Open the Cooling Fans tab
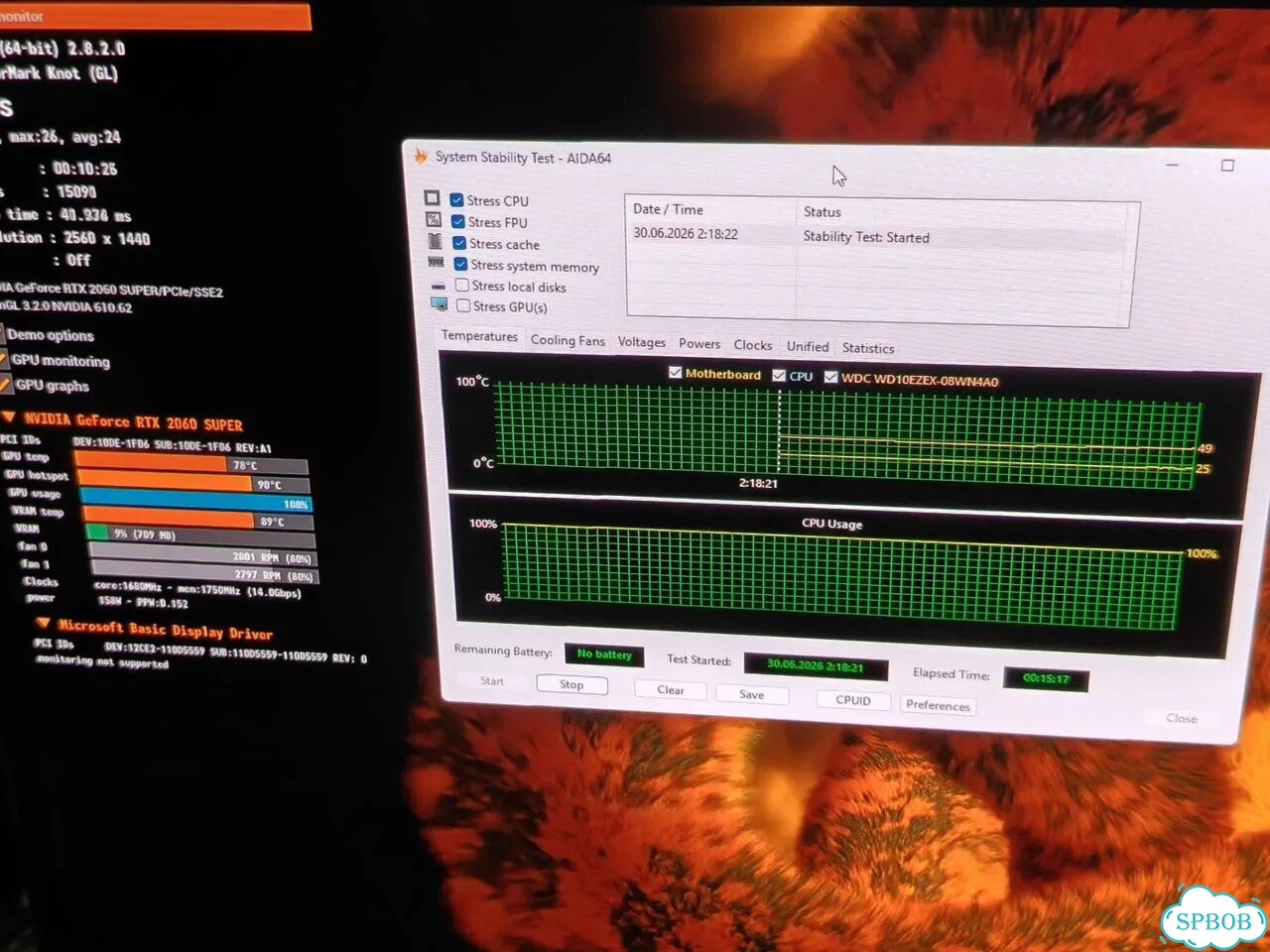The image size is (1270, 952). [568, 340]
